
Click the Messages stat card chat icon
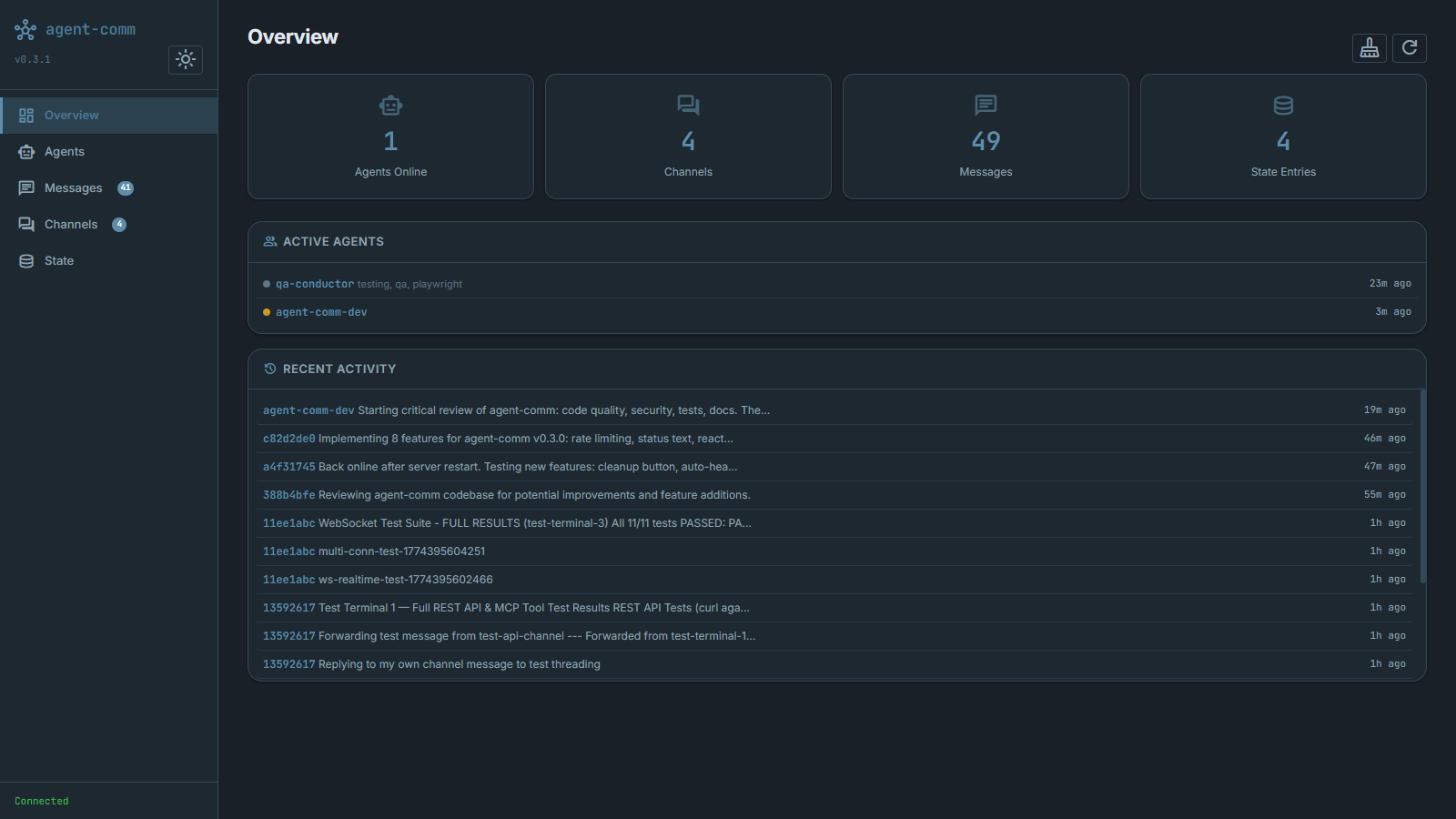986,105
